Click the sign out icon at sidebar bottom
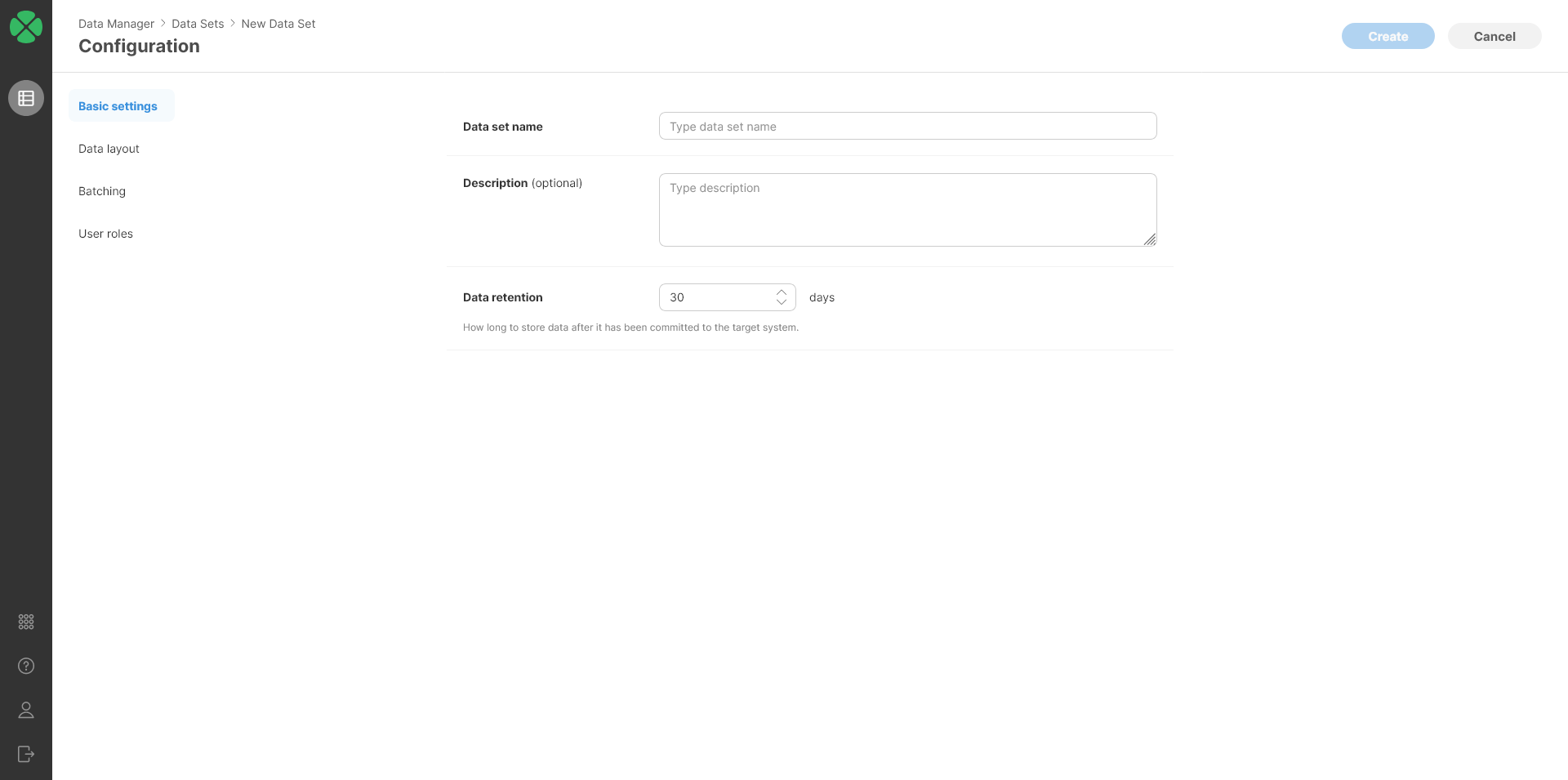The image size is (1568, 780). click(25, 754)
